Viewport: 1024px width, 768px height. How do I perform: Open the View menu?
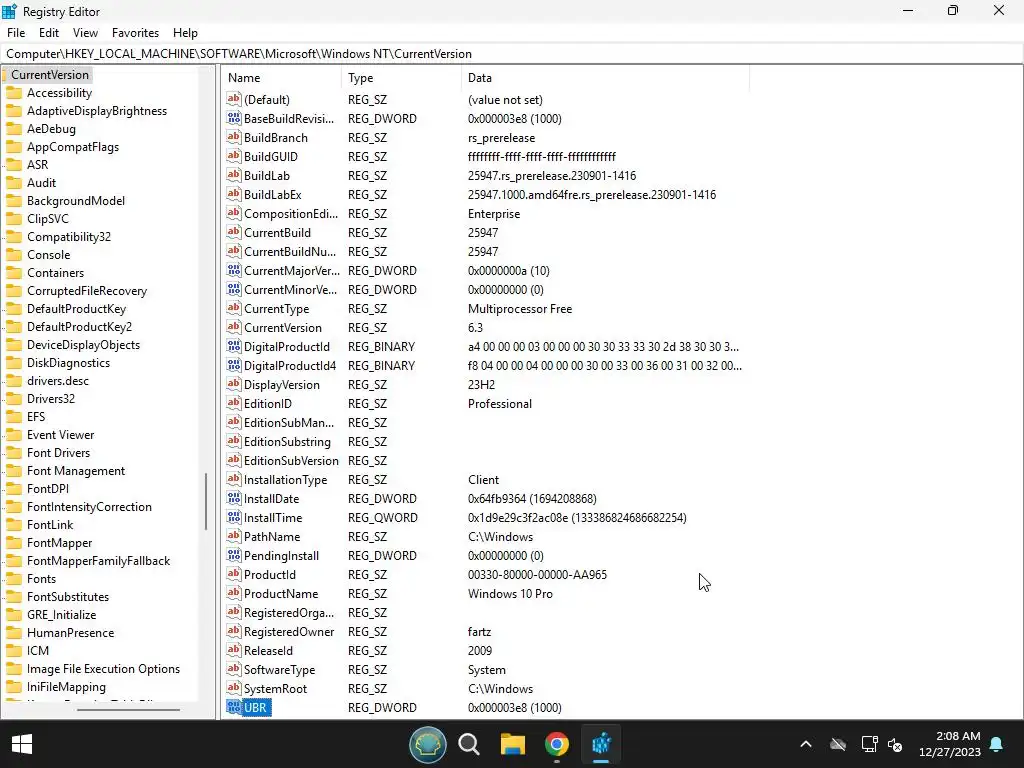point(85,33)
